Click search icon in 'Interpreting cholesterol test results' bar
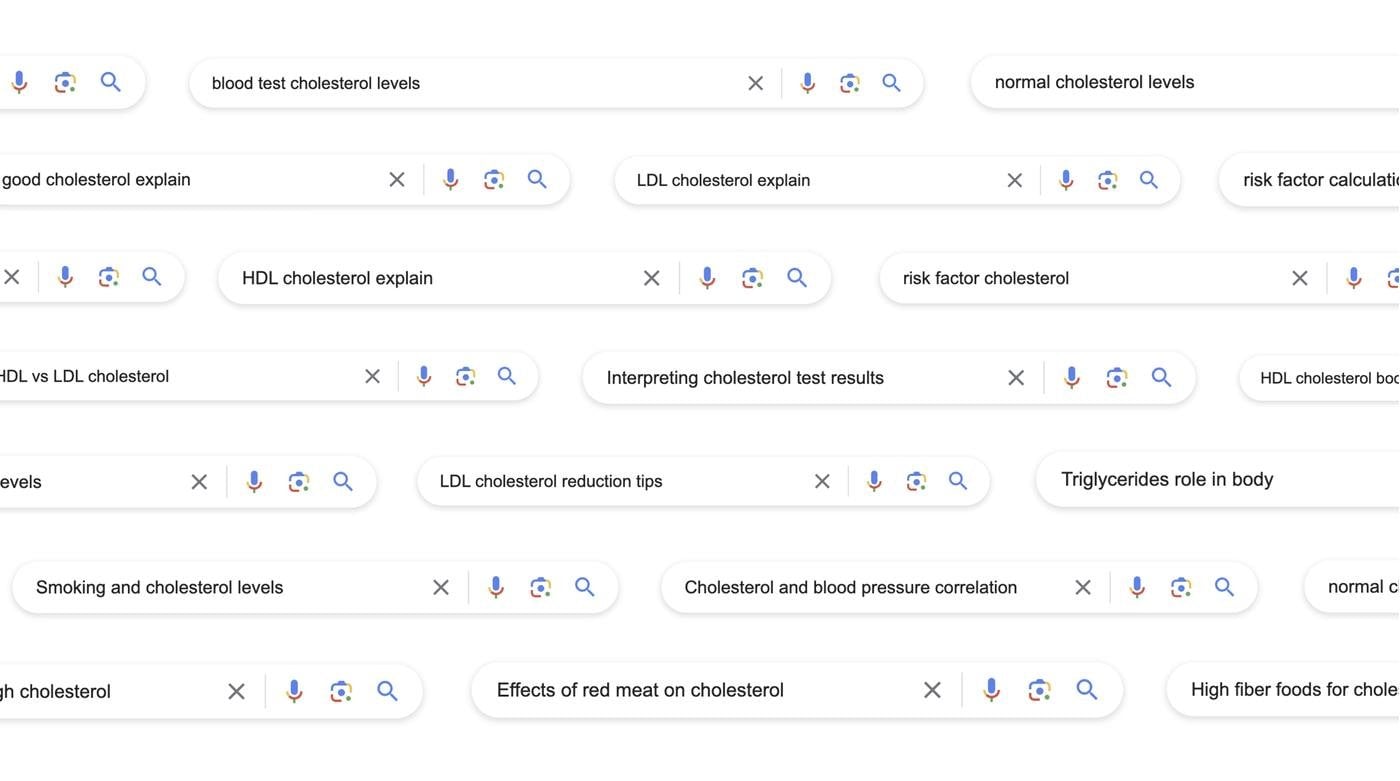 click(1161, 378)
